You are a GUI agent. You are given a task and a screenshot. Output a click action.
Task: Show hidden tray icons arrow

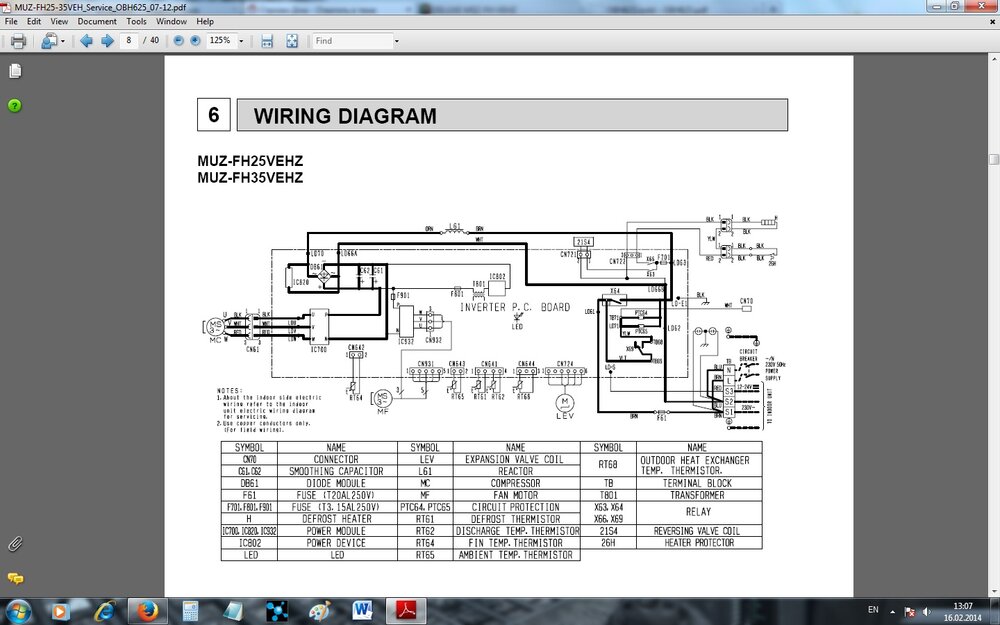pos(892,612)
